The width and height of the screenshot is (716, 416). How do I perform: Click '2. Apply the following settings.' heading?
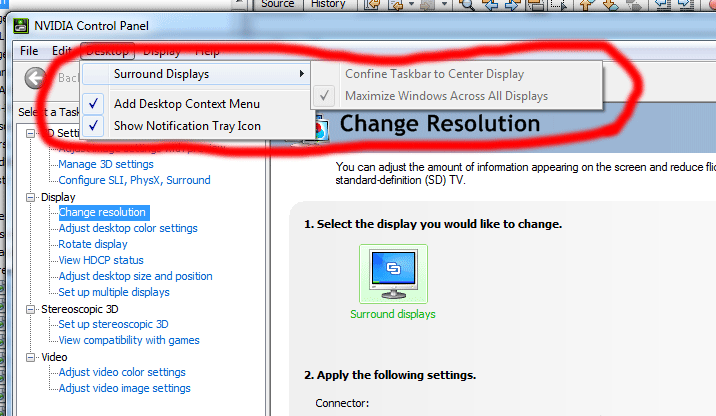click(390, 375)
